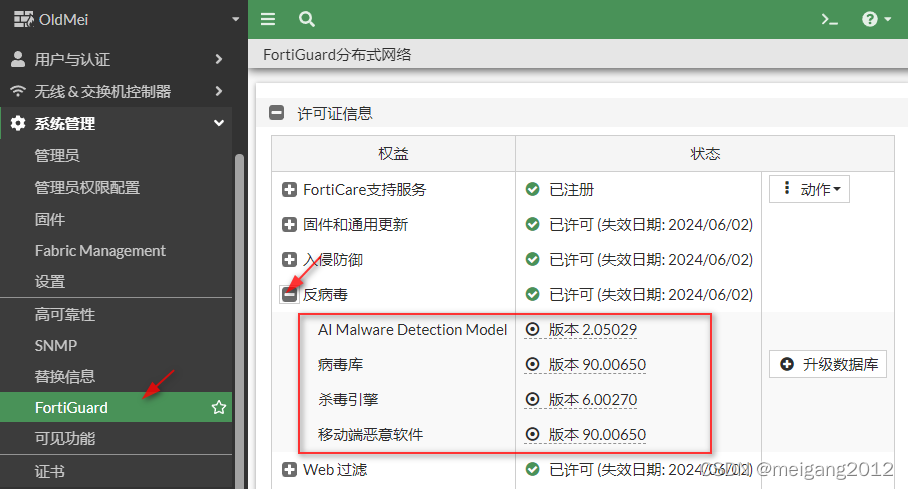Collapse the 反病毒 row
Image resolution: width=908 pixels, height=489 pixels.
[x=289, y=294]
